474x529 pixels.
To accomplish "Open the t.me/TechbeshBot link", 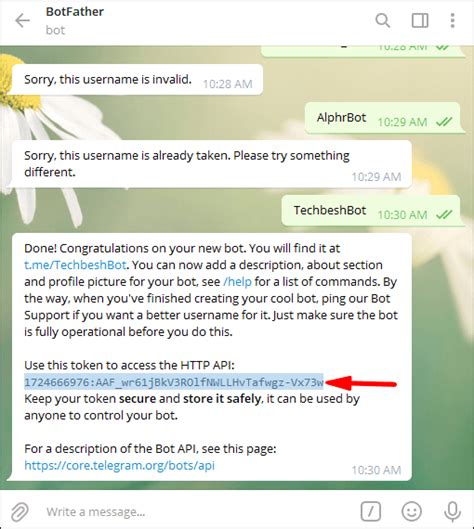I will click(75, 265).
